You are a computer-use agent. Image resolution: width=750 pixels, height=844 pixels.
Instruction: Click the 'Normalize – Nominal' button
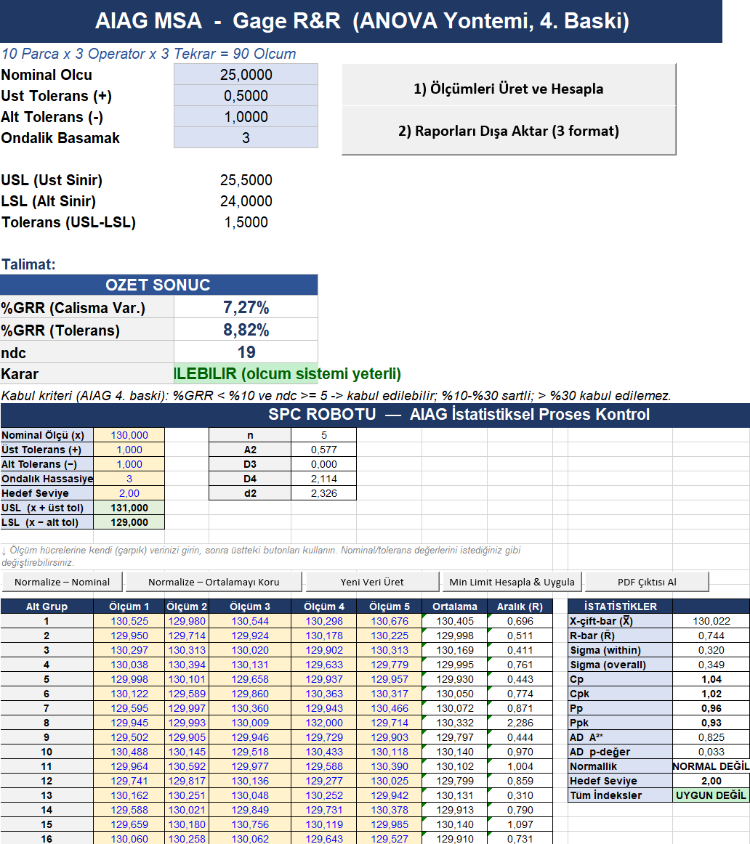point(62,582)
